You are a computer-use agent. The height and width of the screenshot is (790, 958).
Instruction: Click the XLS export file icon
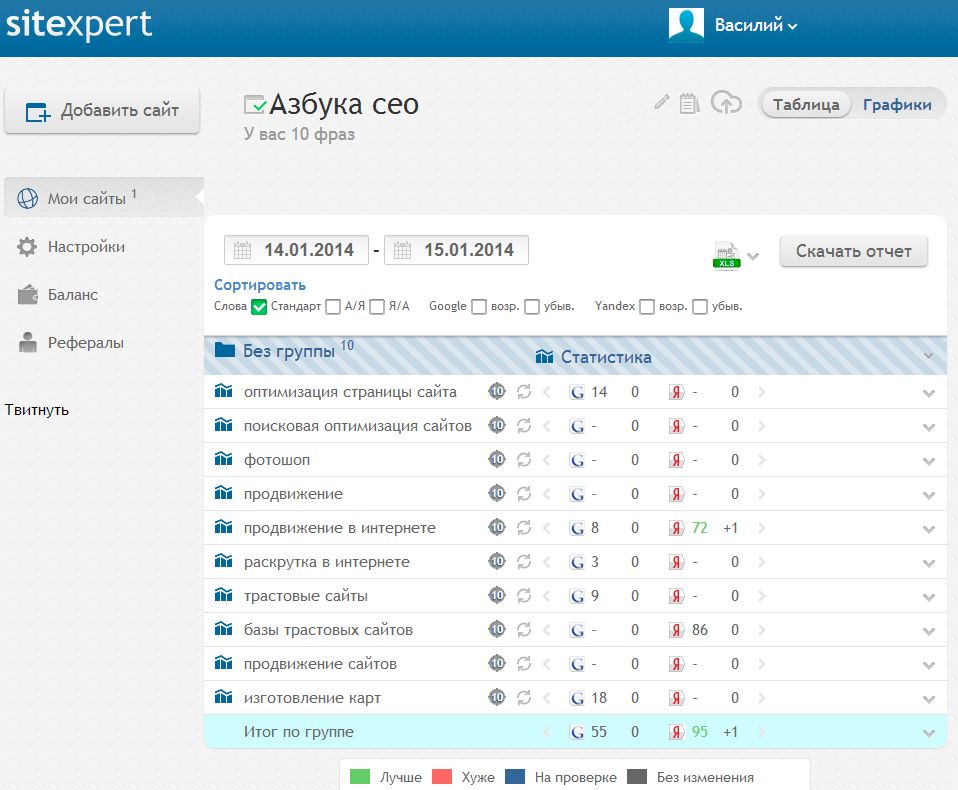[x=727, y=255]
